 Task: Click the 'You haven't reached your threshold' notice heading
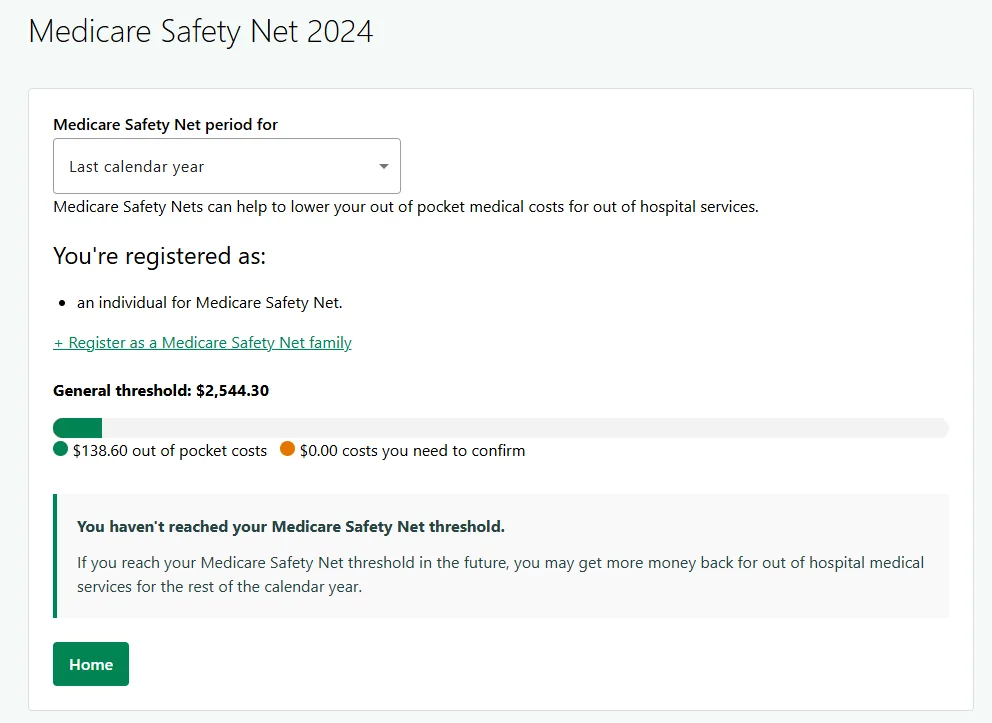pyautogui.click(x=291, y=526)
